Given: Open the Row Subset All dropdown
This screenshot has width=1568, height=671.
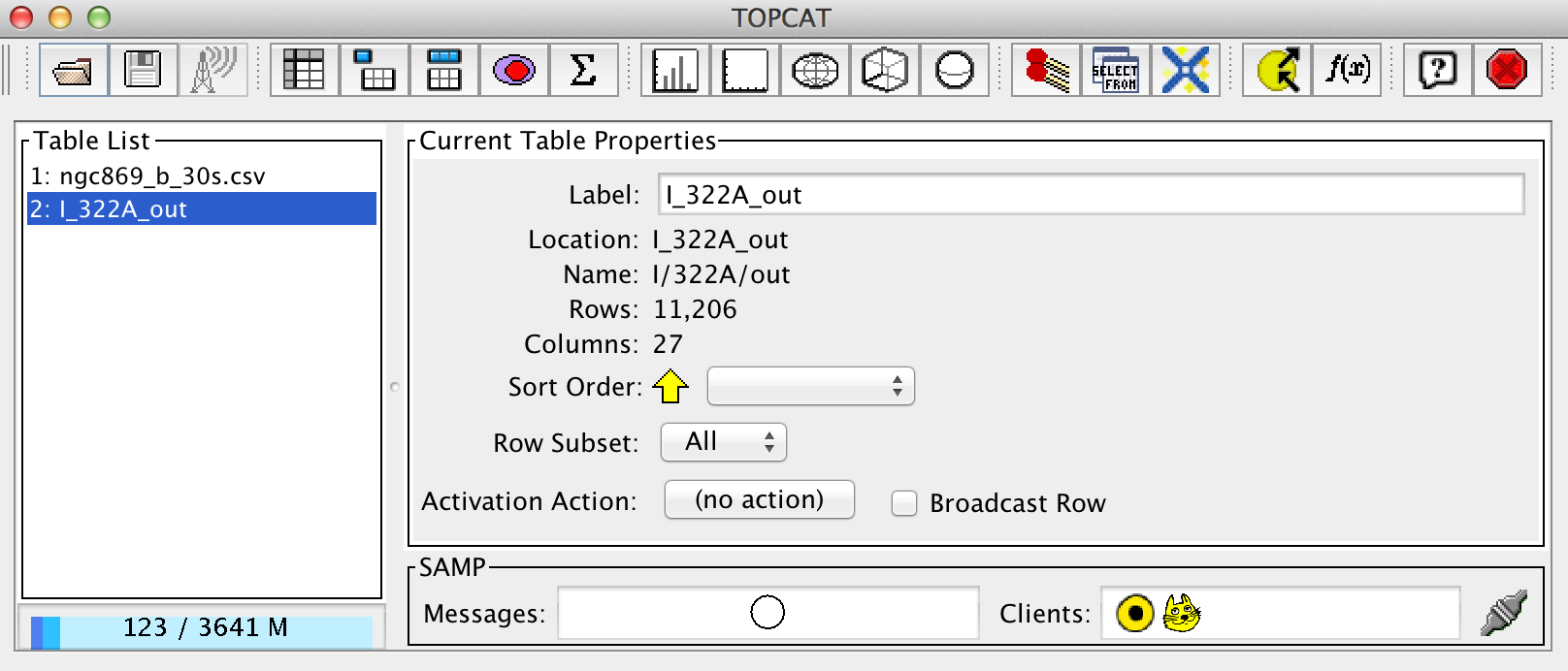Looking at the screenshot, I should 724,442.
